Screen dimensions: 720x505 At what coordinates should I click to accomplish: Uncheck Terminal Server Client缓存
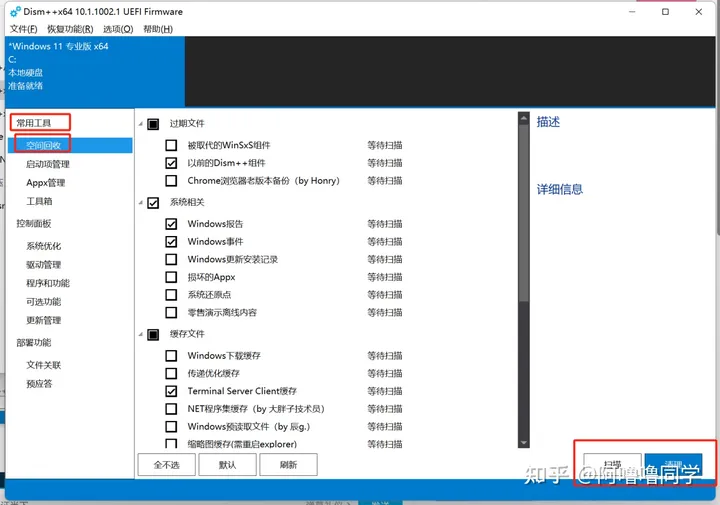click(171, 391)
